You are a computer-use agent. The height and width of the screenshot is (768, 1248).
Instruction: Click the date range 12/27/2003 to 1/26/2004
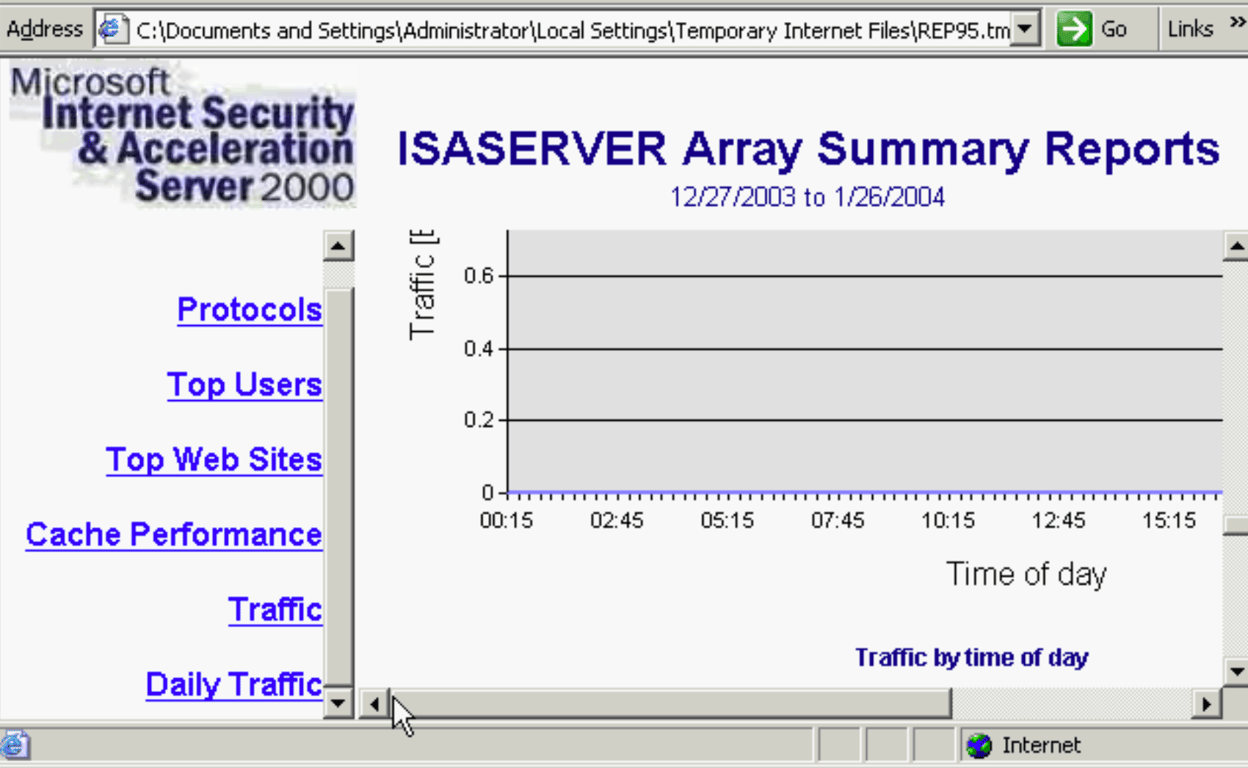[807, 197]
